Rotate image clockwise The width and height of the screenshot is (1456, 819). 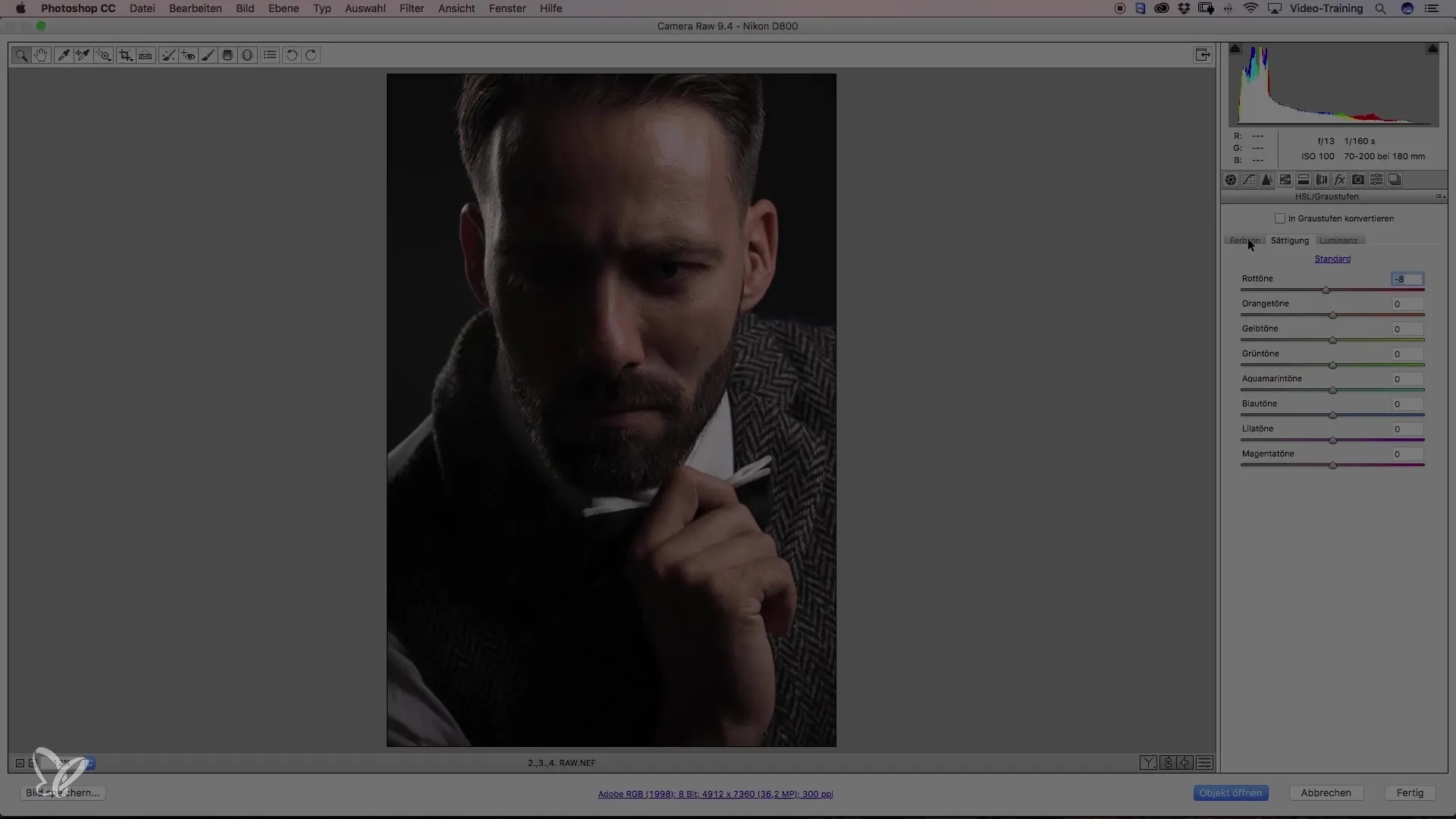tap(311, 55)
